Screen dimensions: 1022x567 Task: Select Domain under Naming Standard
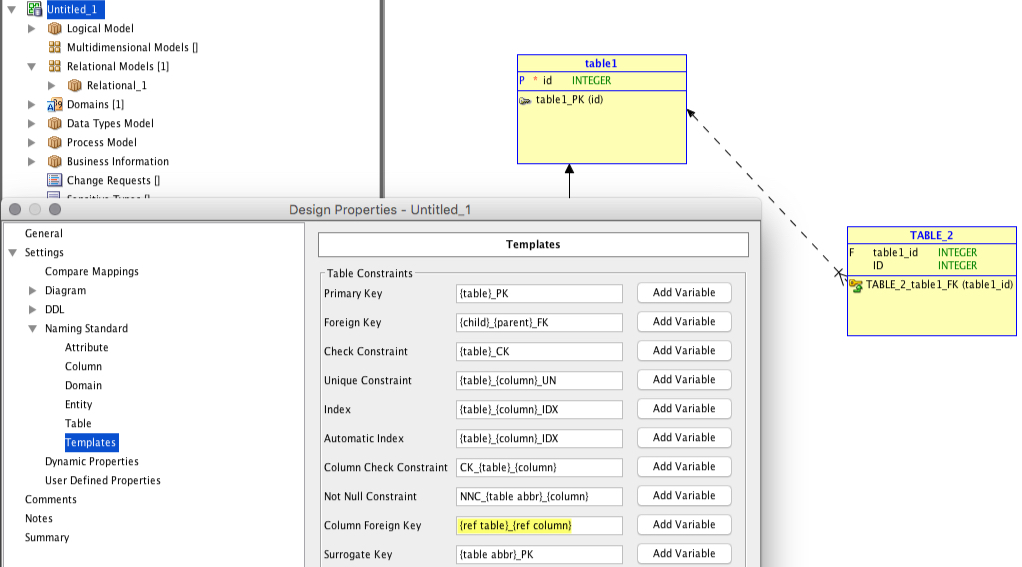83,385
